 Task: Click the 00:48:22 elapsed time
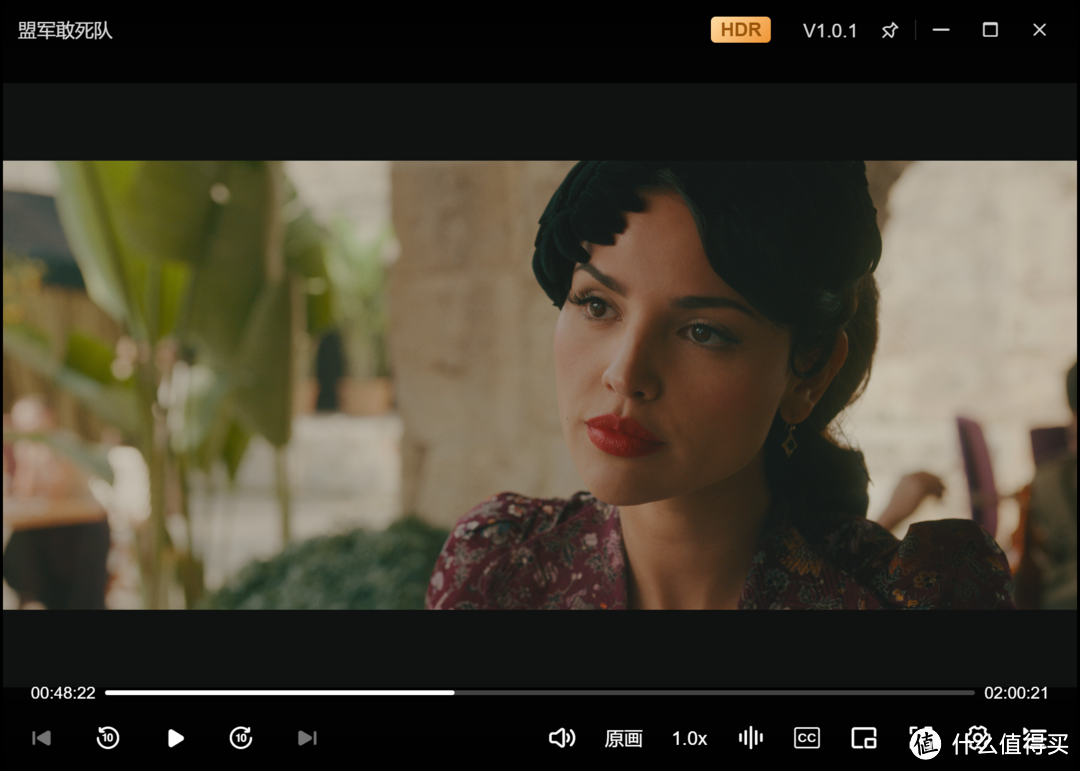[x=63, y=693]
